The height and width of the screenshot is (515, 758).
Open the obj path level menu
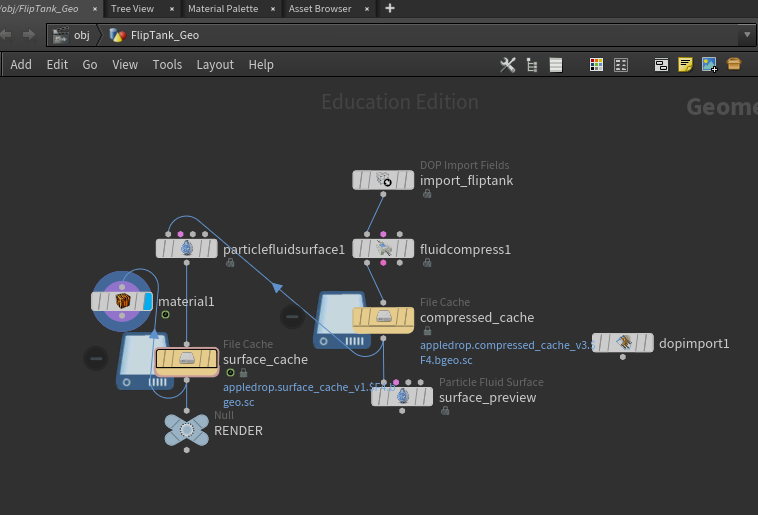(72, 35)
